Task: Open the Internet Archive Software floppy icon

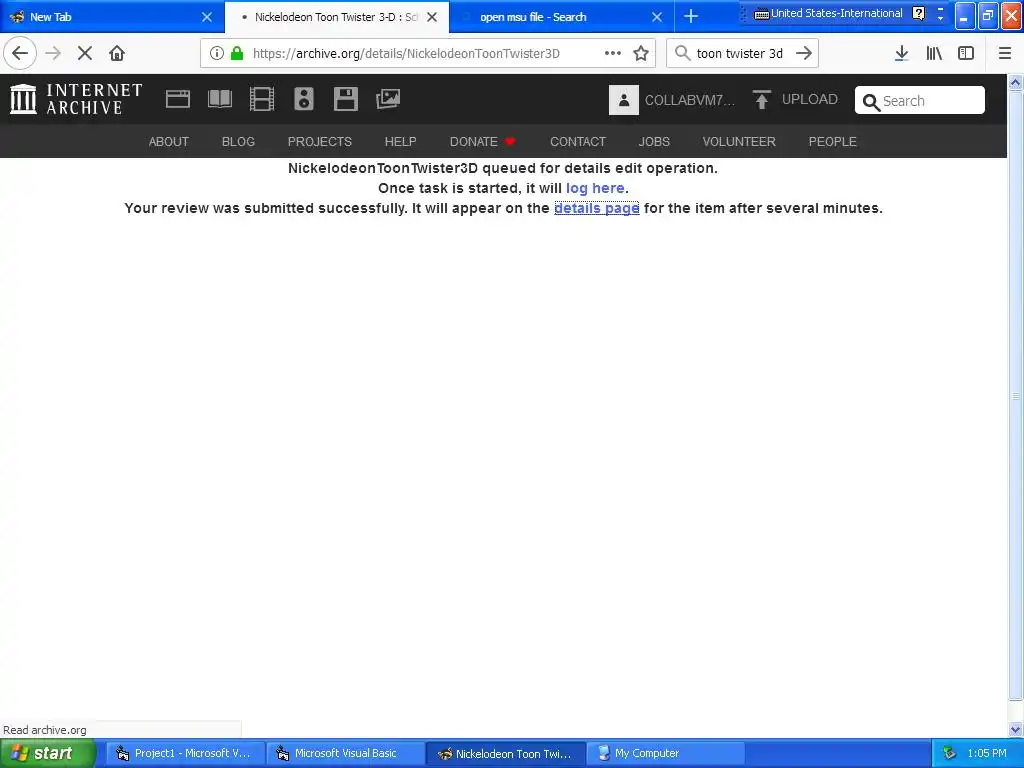Action: pos(345,99)
